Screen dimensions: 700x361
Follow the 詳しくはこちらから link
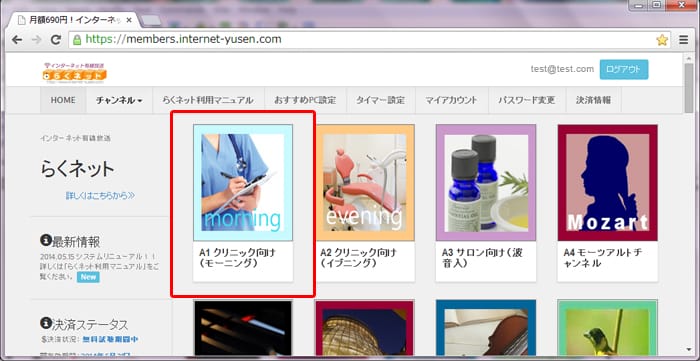pos(100,195)
